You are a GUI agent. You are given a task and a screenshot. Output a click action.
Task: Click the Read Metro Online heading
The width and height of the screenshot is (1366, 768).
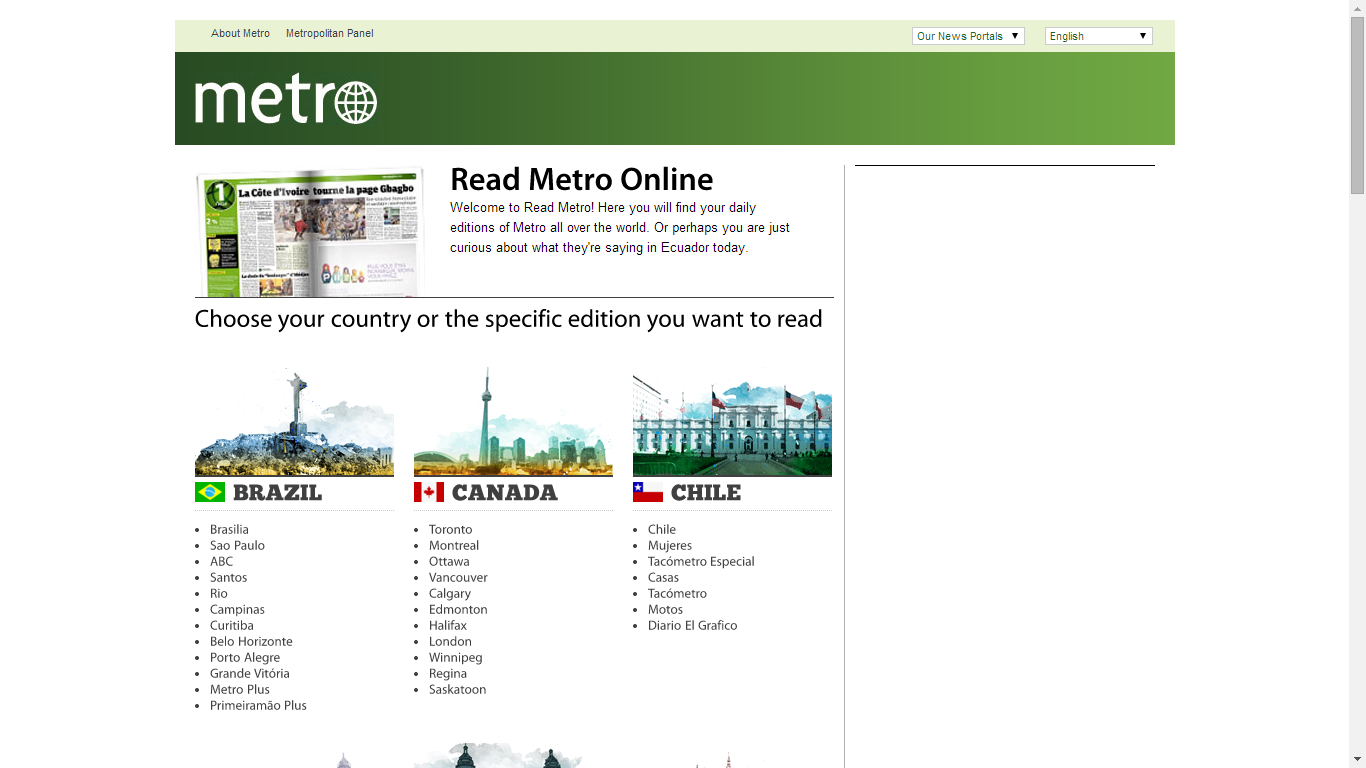[582, 180]
